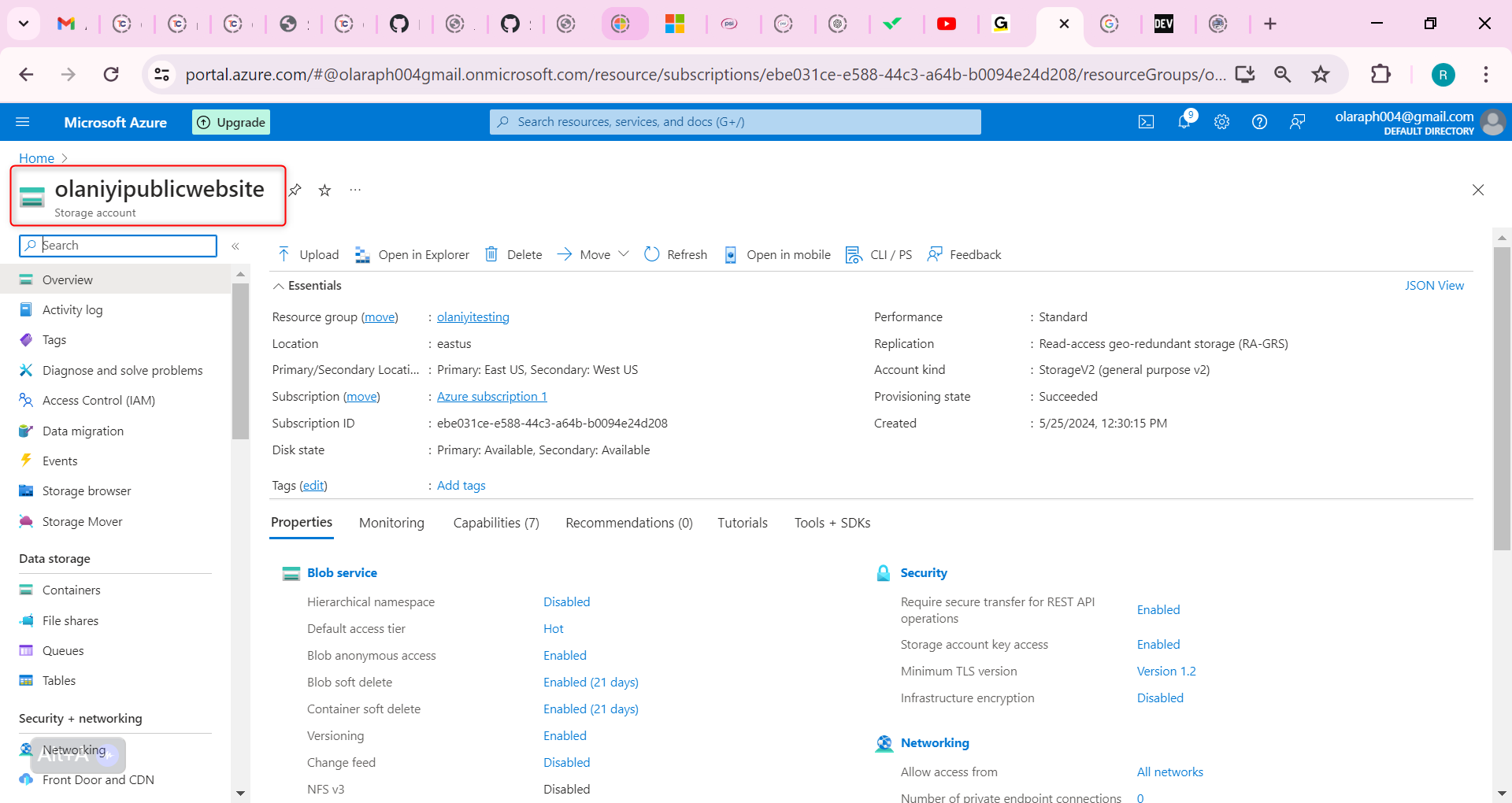
Task: Switch to the Monitoring tab
Action: (391, 522)
